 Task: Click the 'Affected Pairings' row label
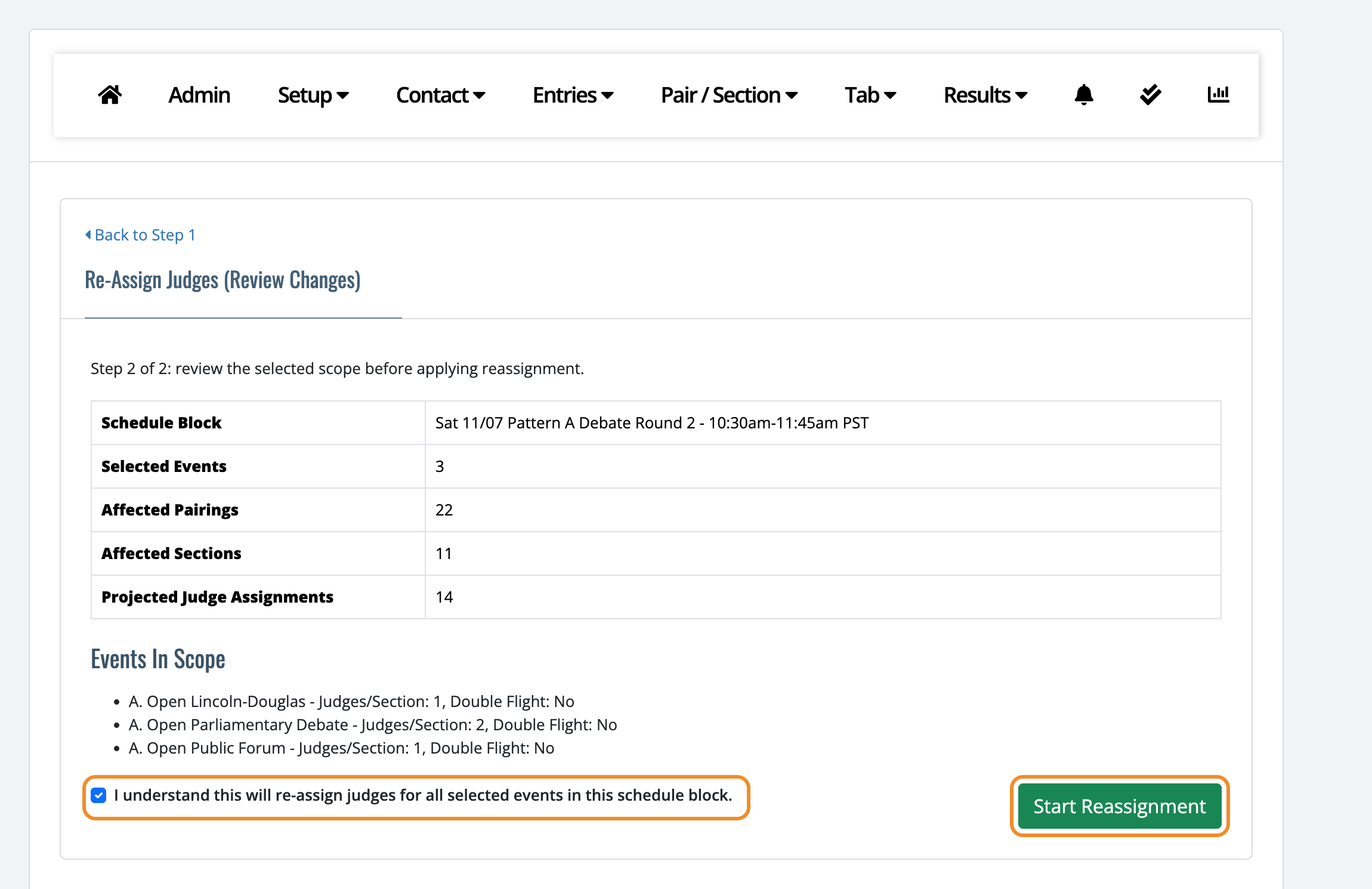(170, 510)
